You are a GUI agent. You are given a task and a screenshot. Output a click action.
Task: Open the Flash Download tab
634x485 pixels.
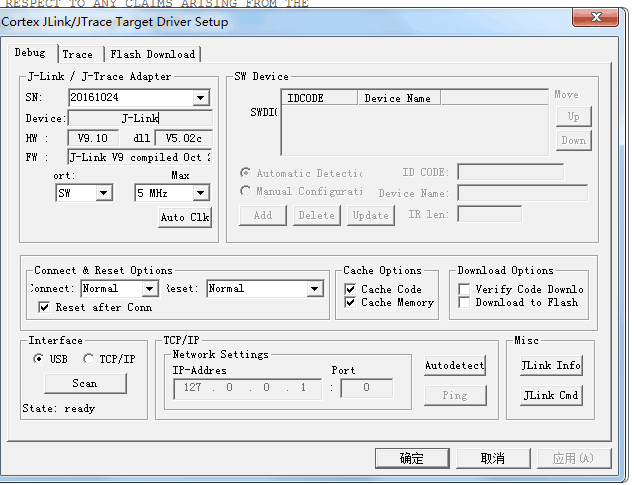(152, 54)
